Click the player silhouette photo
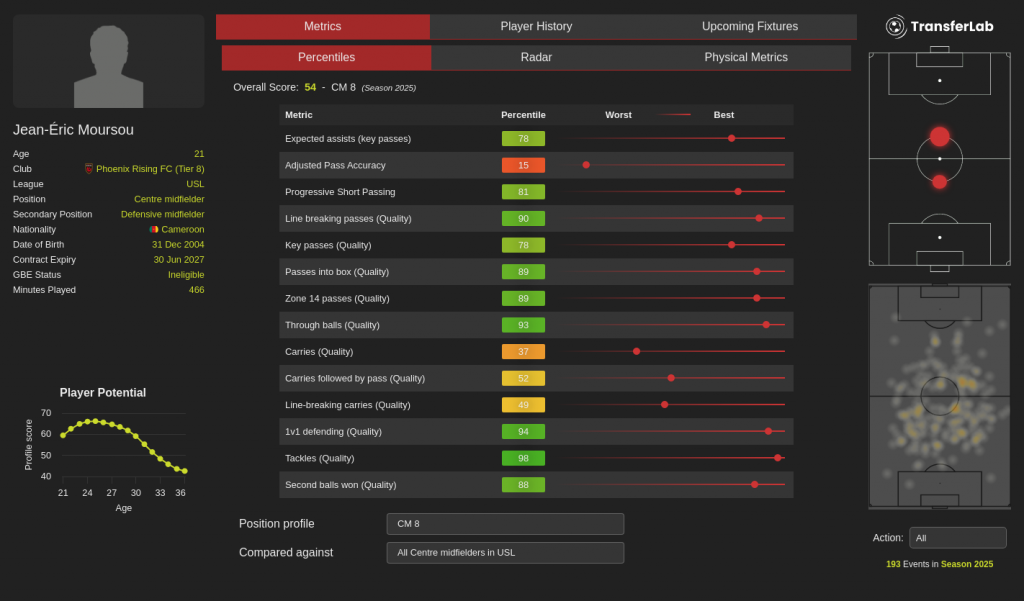This screenshot has width=1024, height=601. click(x=109, y=62)
